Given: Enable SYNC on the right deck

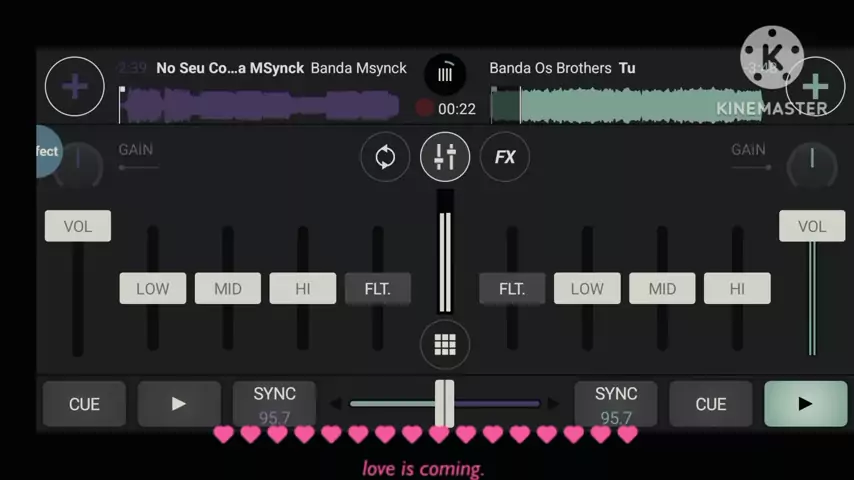Looking at the screenshot, I should pos(616,403).
